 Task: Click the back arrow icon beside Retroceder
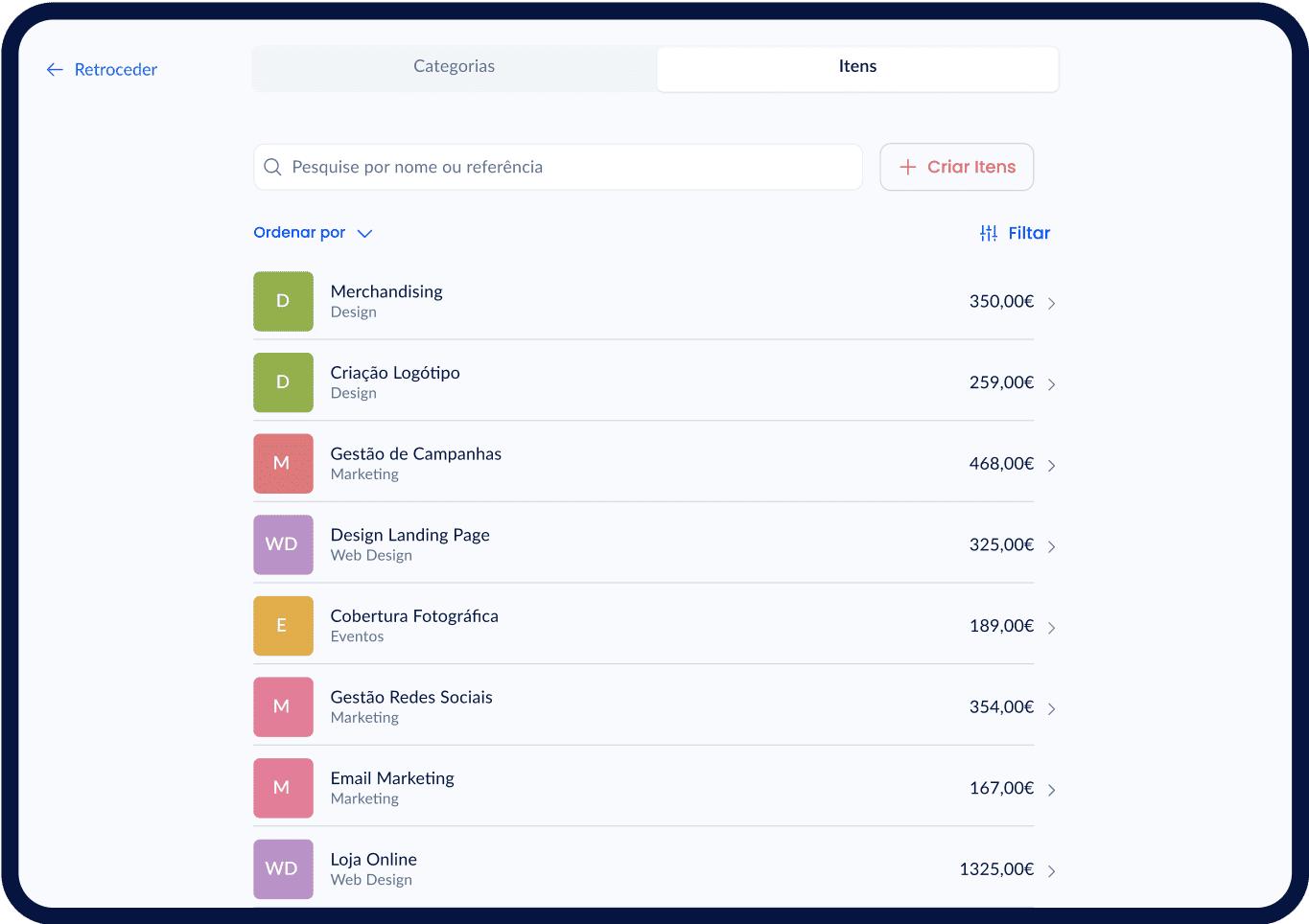(55, 70)
